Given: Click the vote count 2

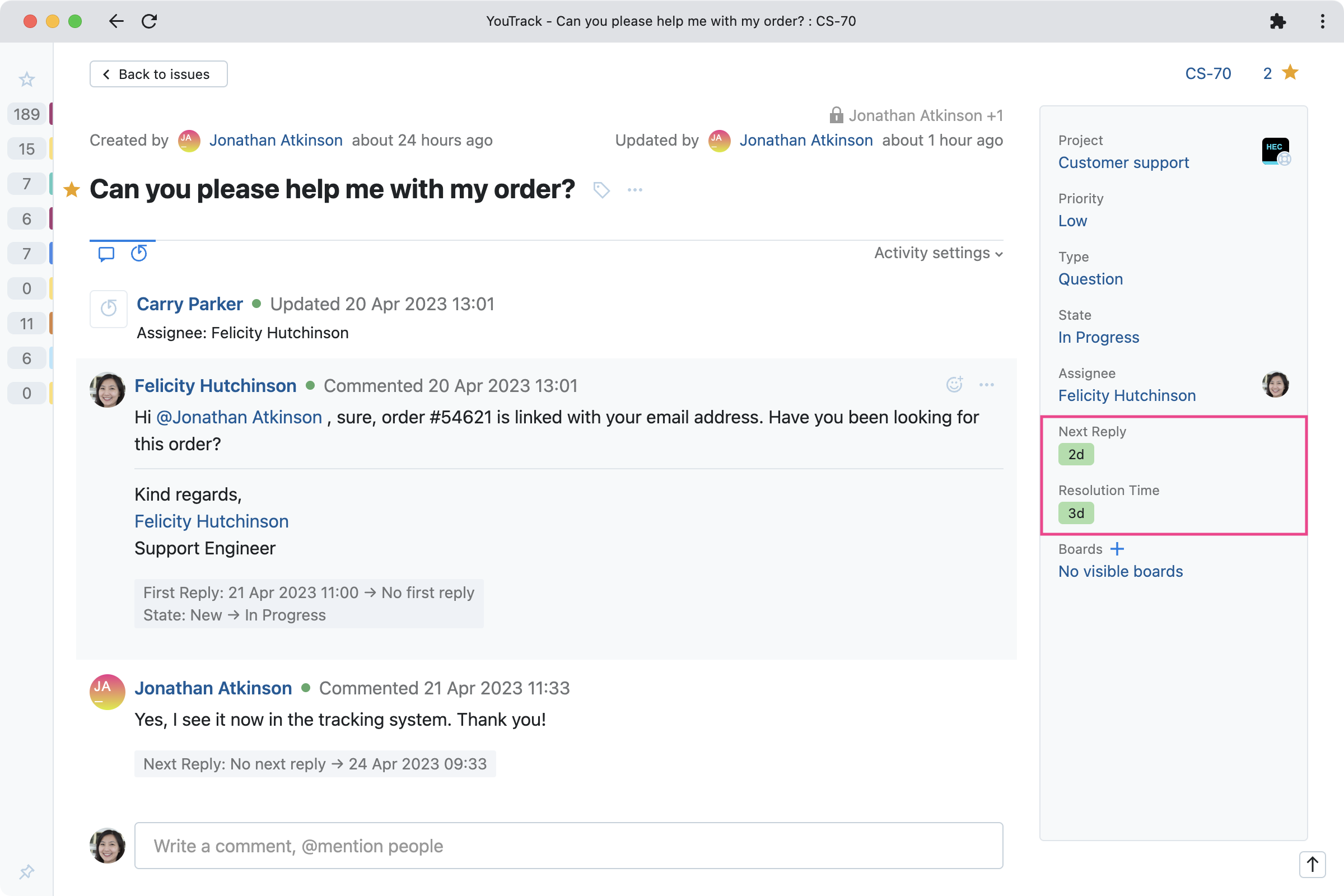Looking at the screenshot, I should [x=1267, y=74].
